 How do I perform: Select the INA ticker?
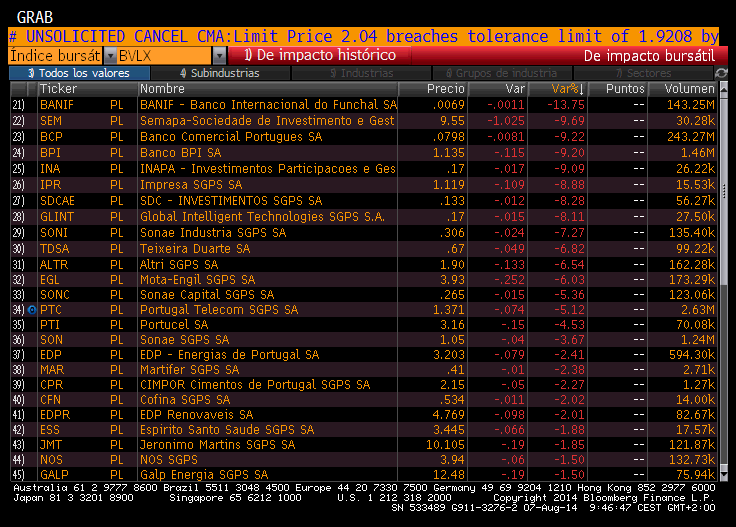click(50, 169)
